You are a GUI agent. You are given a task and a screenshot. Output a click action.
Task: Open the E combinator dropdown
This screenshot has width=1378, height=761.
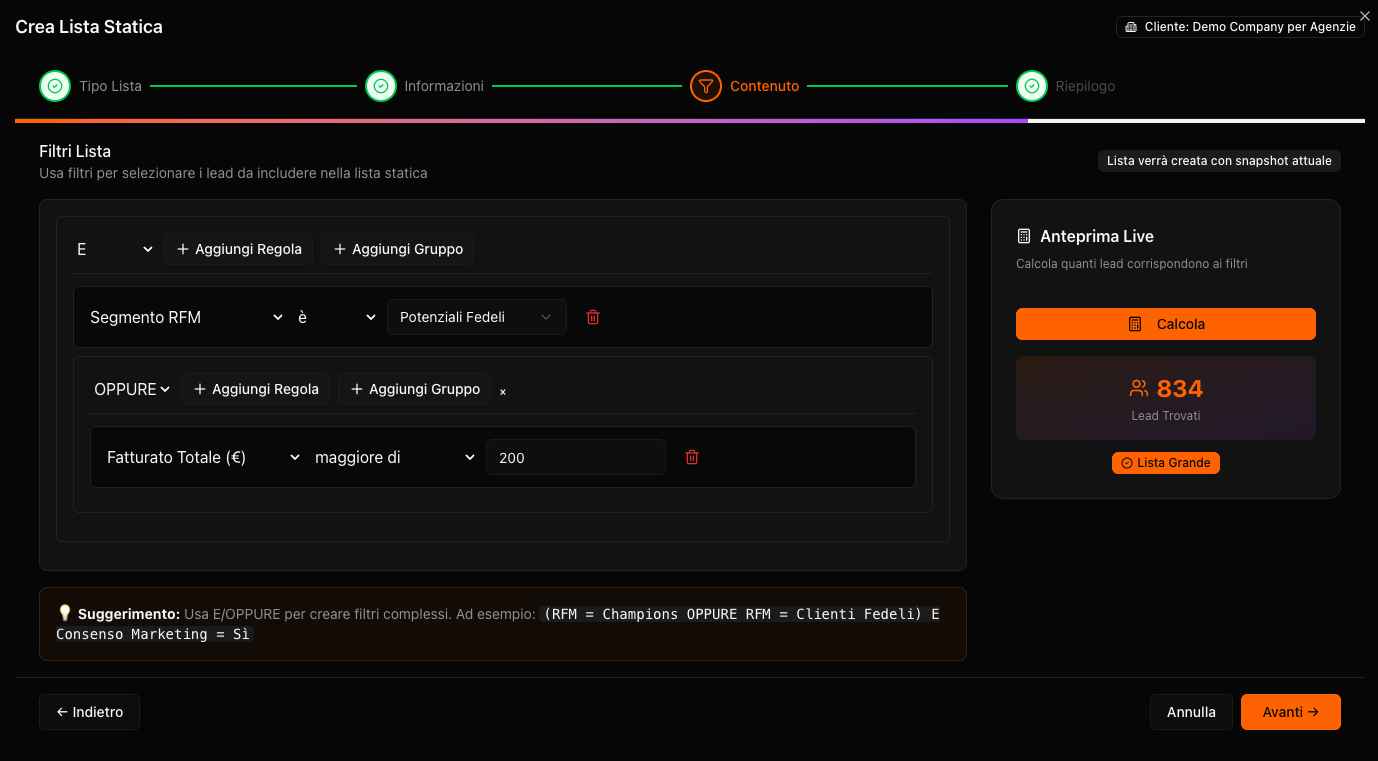[115, 249]
